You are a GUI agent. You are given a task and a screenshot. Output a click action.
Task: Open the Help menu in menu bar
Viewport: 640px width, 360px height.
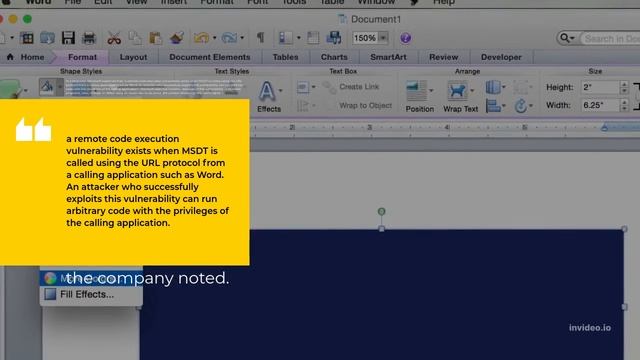444,2
